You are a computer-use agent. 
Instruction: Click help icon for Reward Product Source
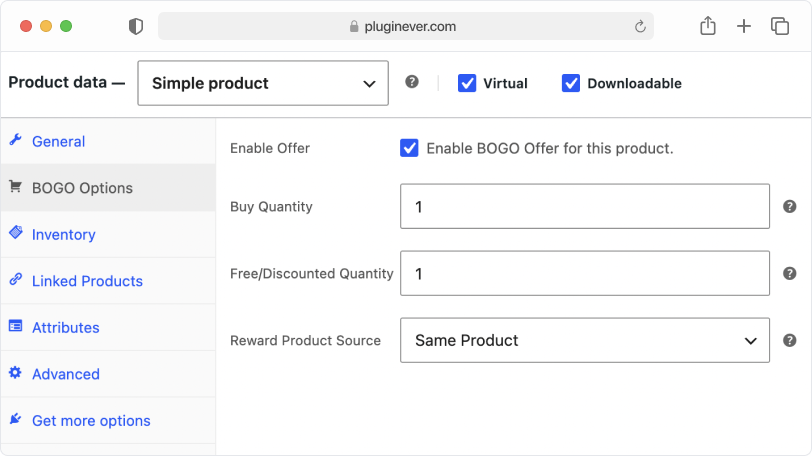click(789, 341)
